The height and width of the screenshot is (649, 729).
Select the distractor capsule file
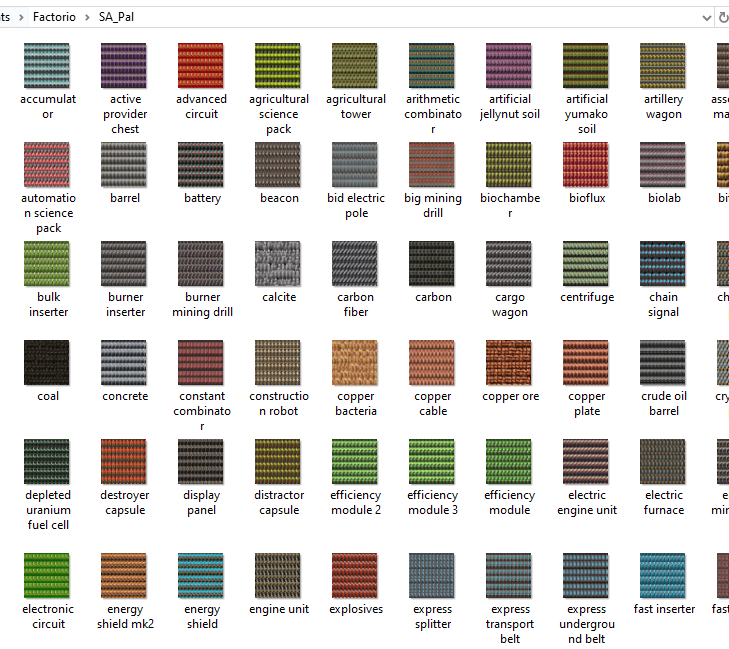(278, 462)
